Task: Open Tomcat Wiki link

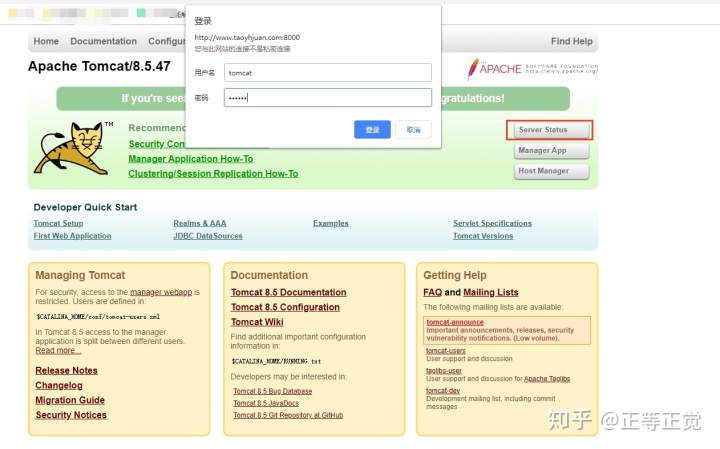Action: pyautogui.click(x=257, y=322)
